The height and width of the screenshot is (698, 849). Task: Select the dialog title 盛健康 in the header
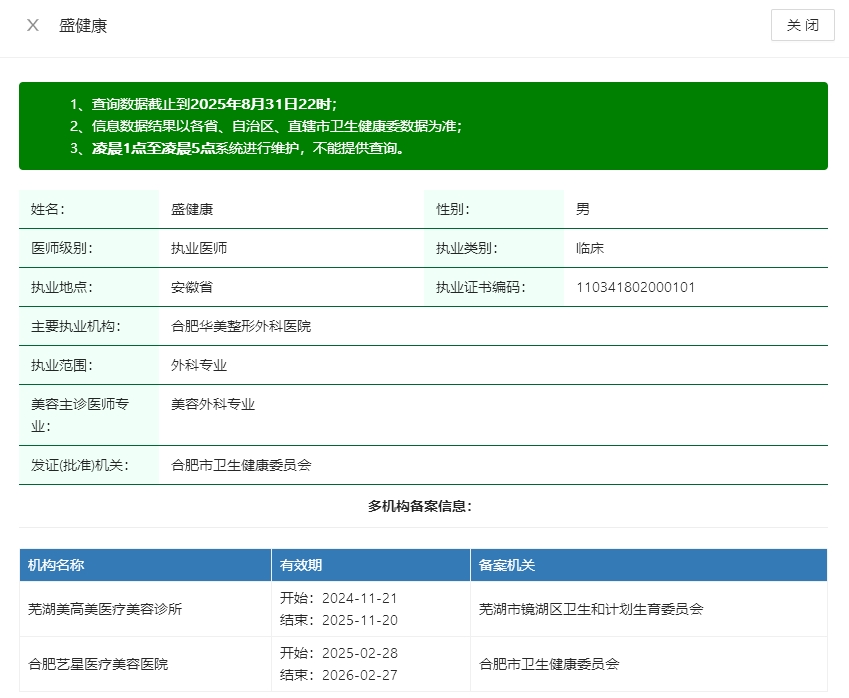[x=83, y=25]
